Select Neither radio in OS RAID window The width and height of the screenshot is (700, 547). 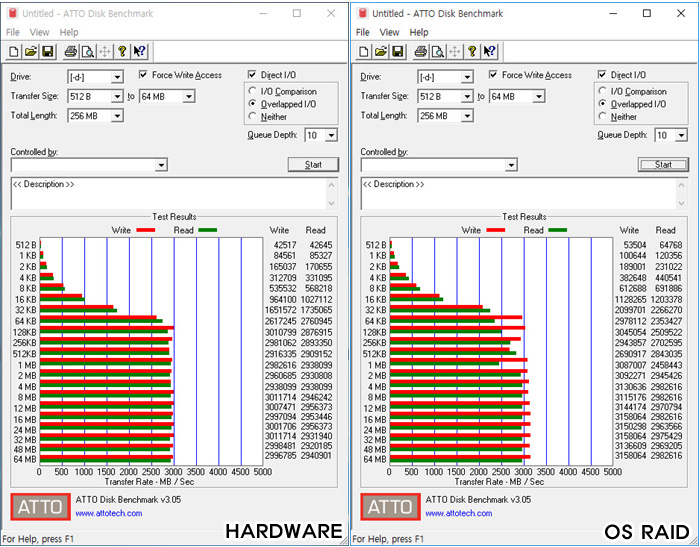click(602, 116)
